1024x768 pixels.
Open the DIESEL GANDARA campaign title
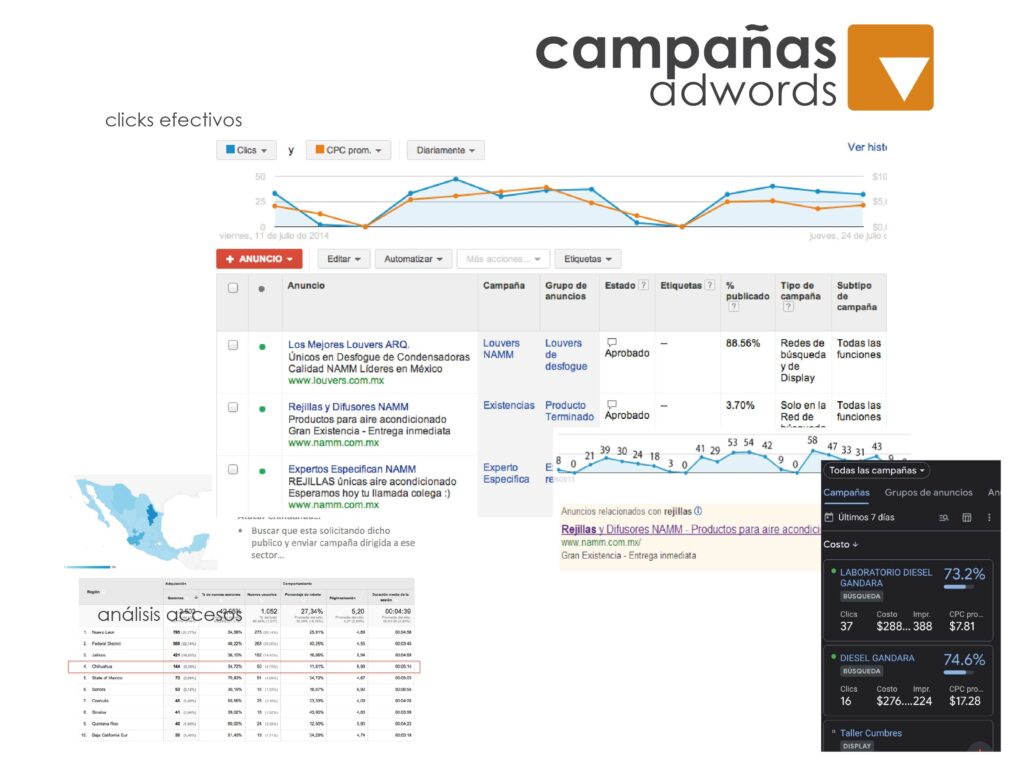coord(877,658)
